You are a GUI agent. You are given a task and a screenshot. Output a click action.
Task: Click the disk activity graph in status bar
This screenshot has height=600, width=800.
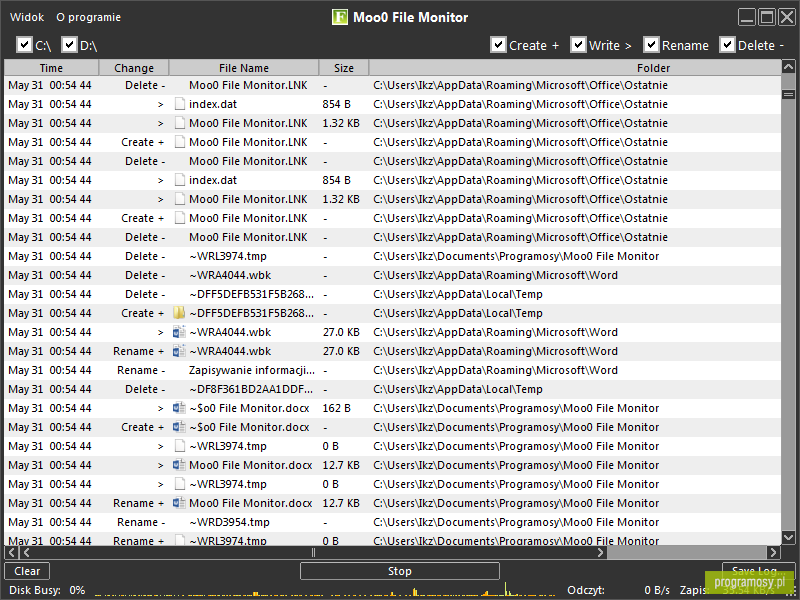(325, 590)
